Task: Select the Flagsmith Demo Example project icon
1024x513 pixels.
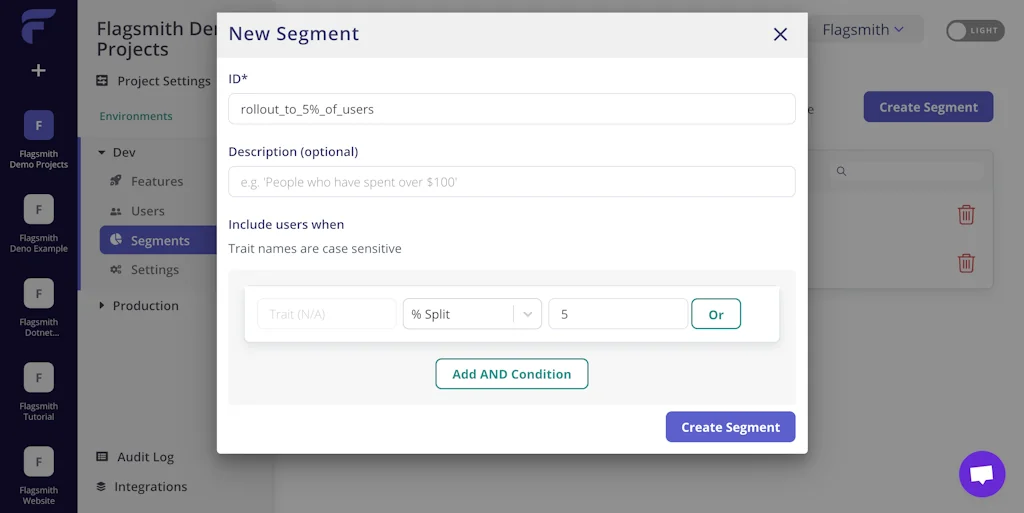Action: click(39, 209)
